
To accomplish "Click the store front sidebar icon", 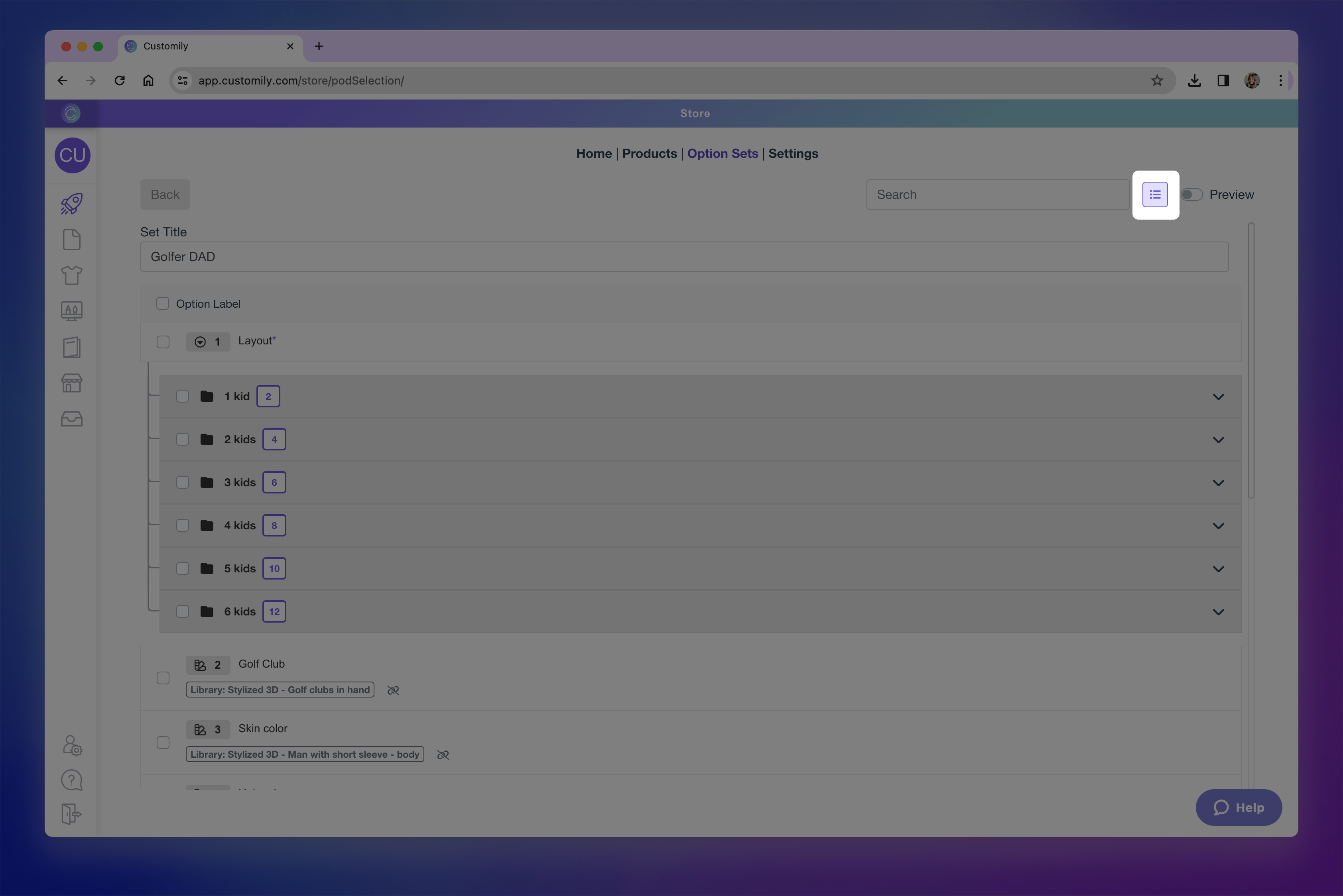I will (71, 383).
